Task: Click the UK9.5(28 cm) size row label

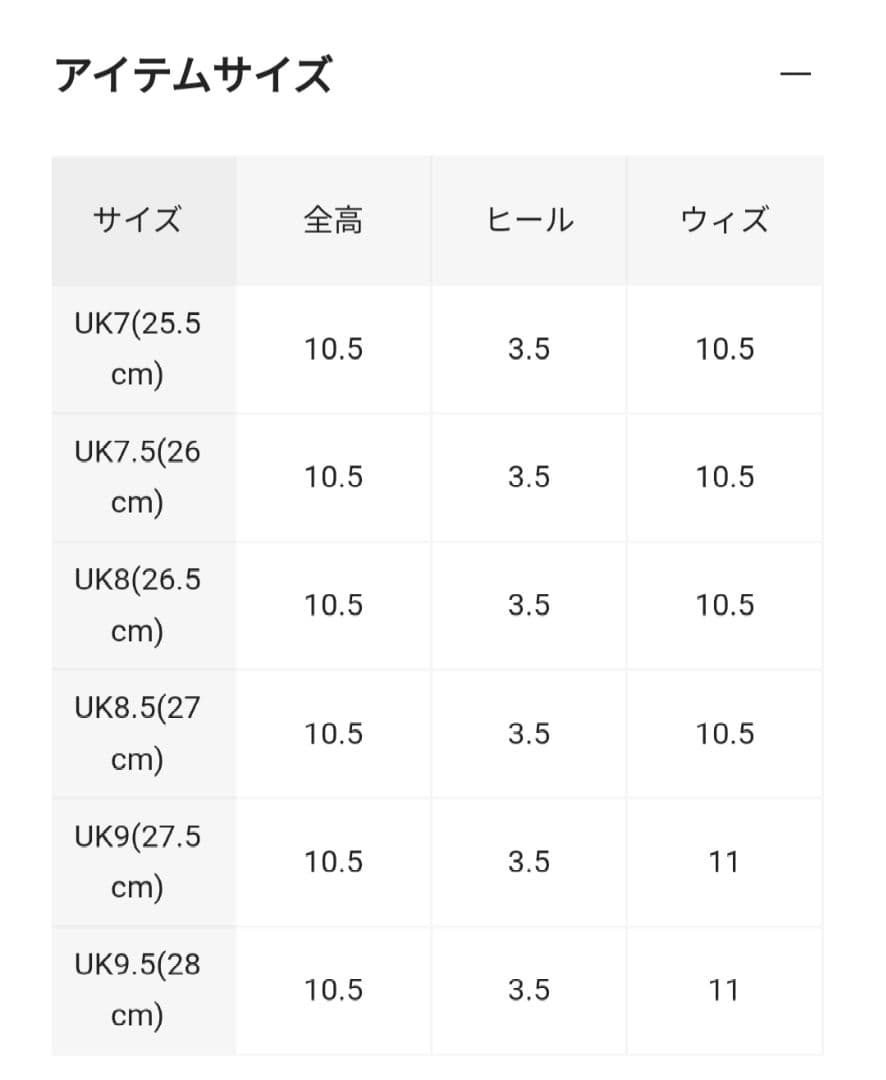Action: (139, 989)
